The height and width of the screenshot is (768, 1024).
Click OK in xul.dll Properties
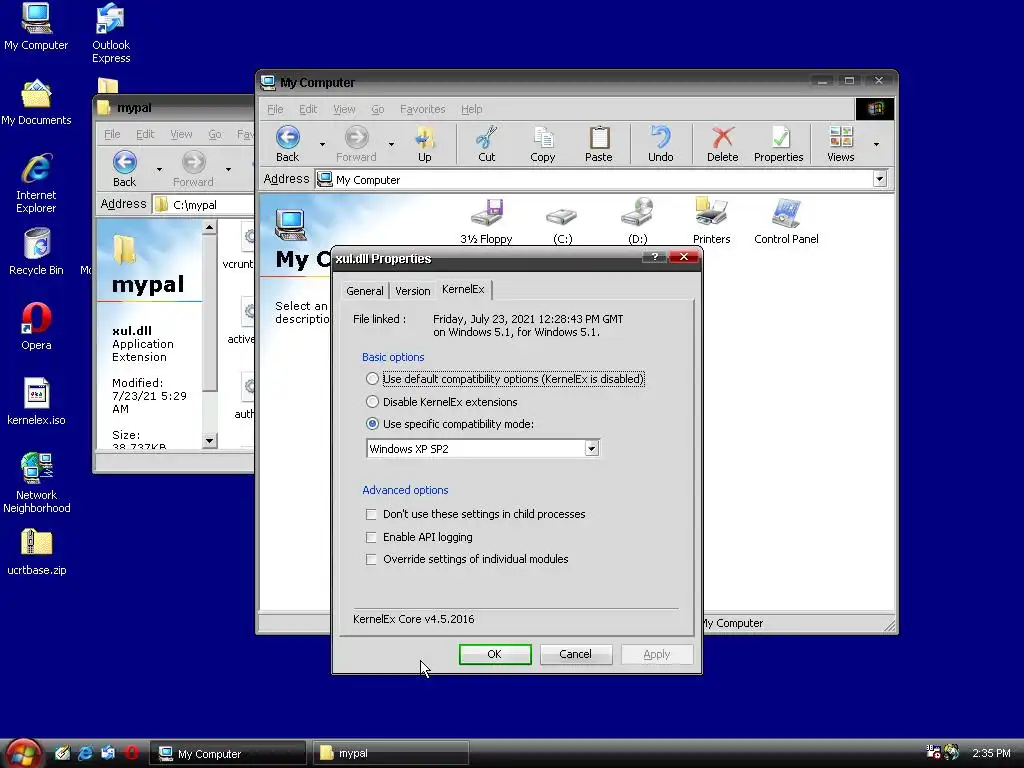[494, 654]
